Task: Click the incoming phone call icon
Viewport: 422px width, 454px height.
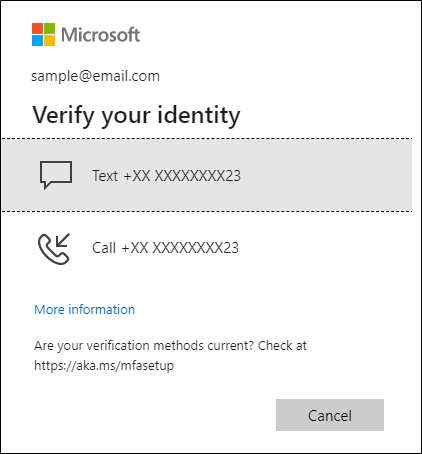Action: pyautogui.click(x=54, y=249)
